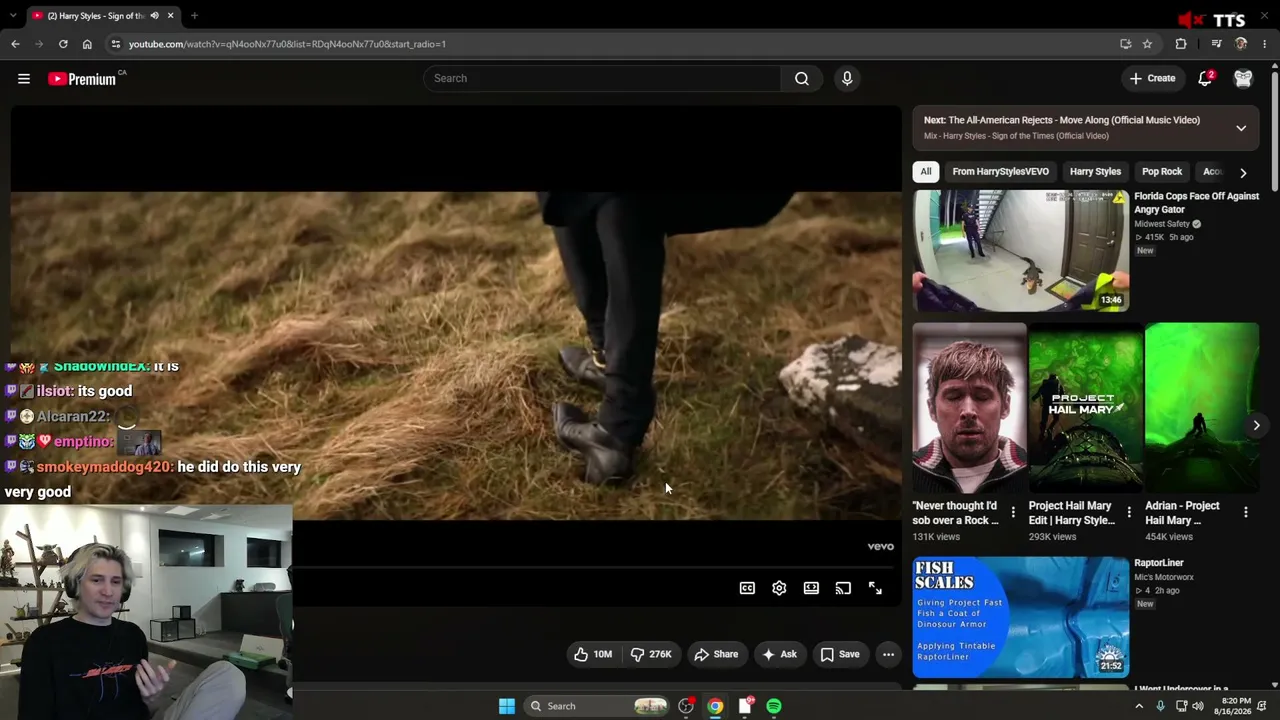The height and width of the screenshot is (720, 1280).
Task: Enter fullscreen video mode
Action: tap(875, 588)
